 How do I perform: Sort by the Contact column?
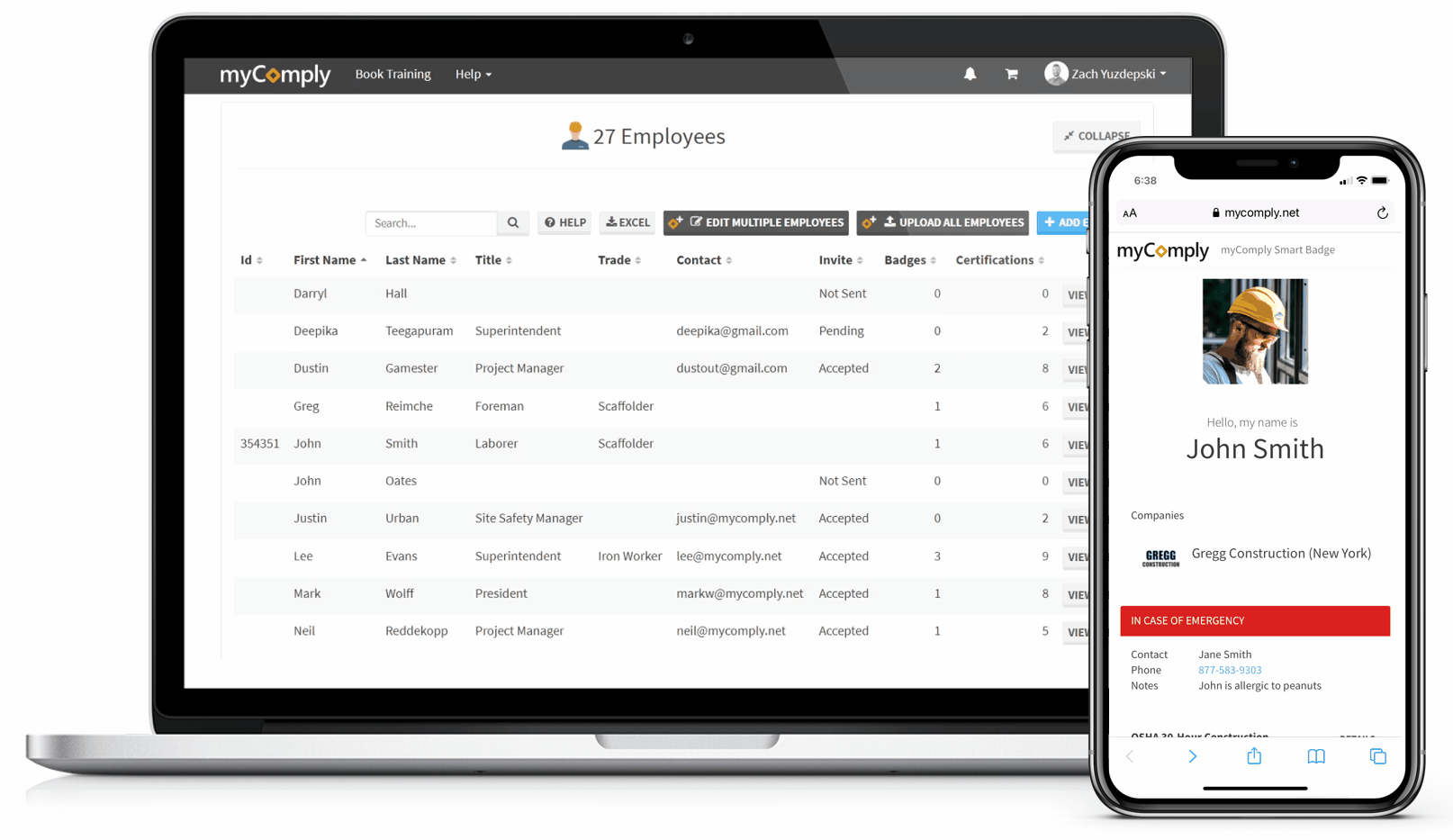pyautogui.click(x=704, y=260)
